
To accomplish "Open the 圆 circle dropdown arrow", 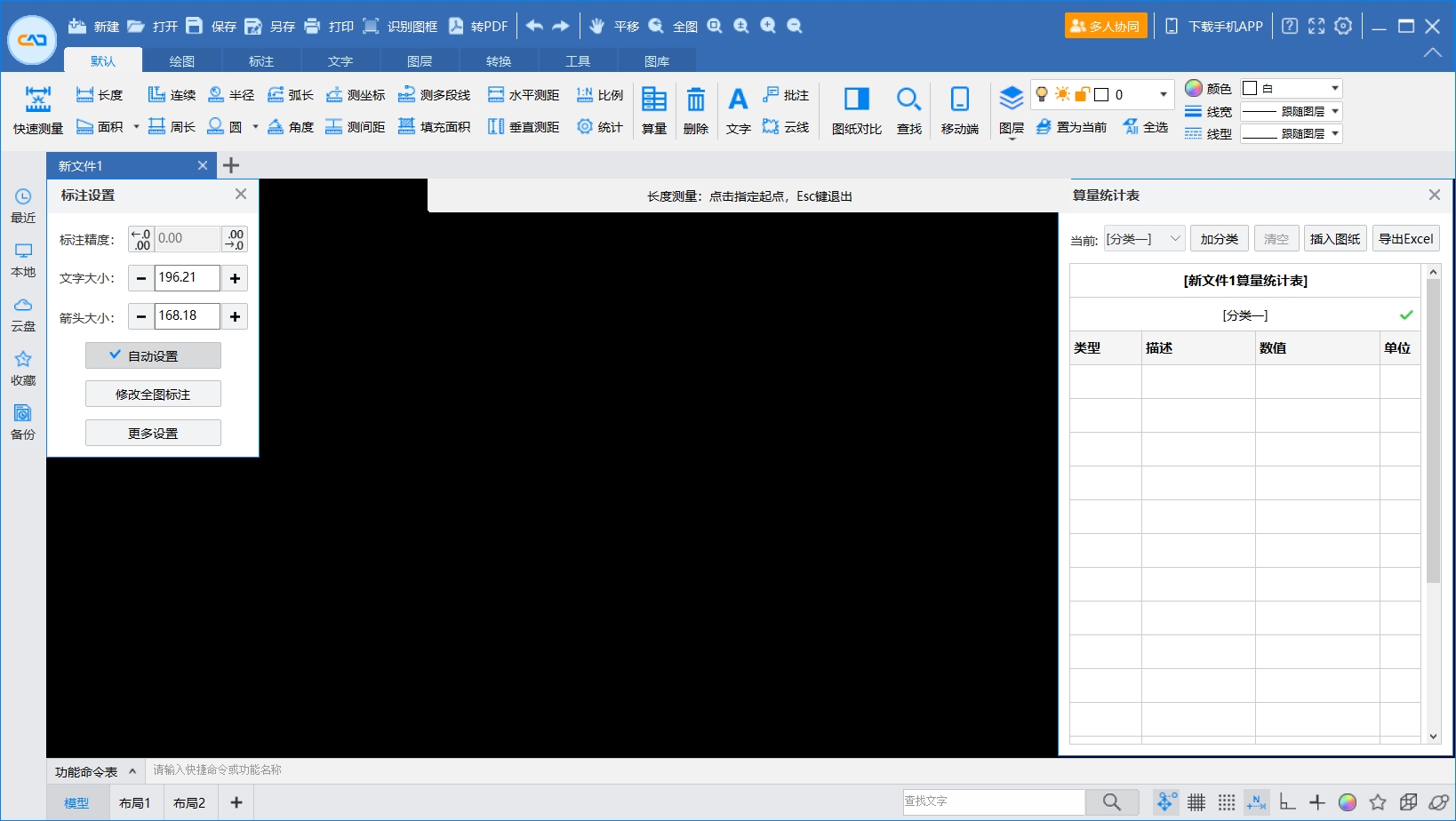I will (x=255, y=127).
